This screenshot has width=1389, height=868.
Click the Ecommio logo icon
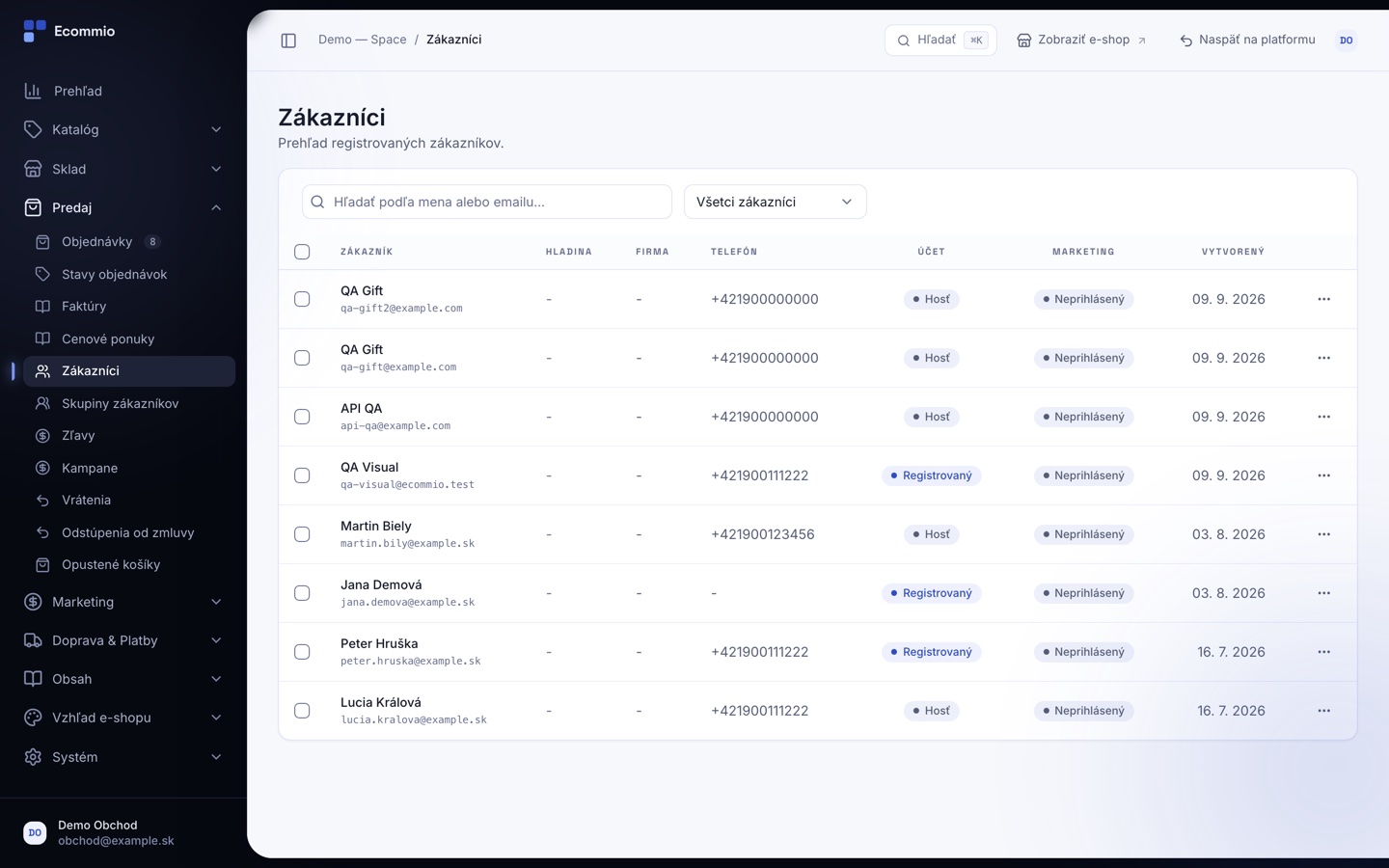click(x=35, y=31)
